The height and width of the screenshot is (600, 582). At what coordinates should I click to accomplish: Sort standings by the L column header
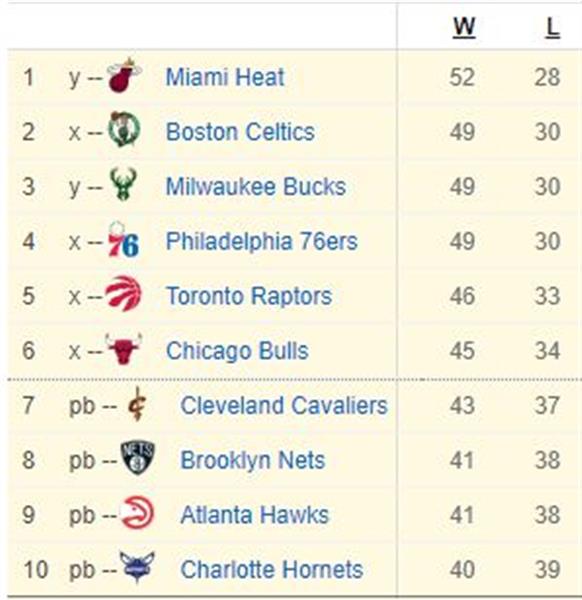point(552,28)
